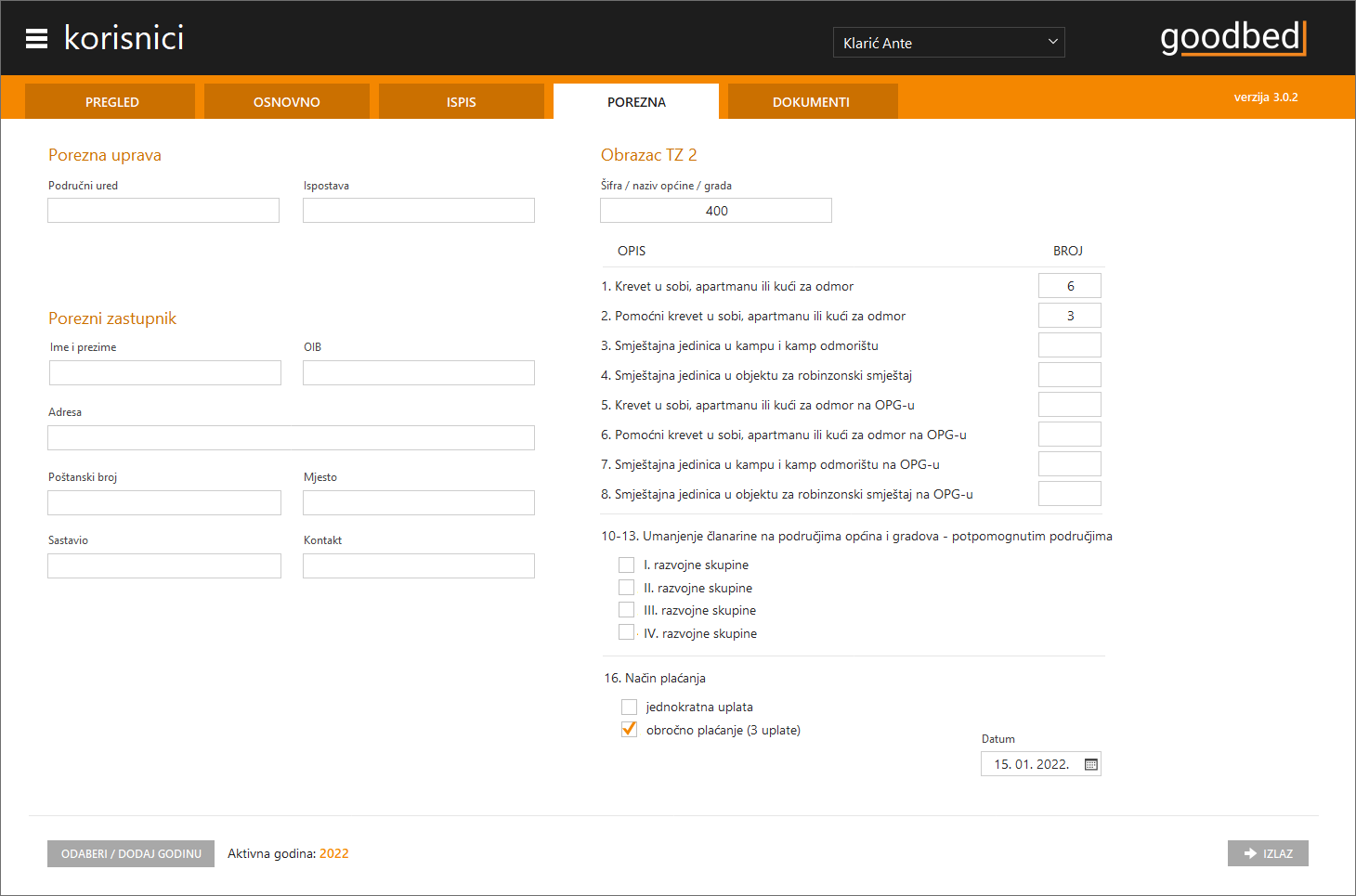
Task: Select the POREZNA tab
Action: pos(636,101)
